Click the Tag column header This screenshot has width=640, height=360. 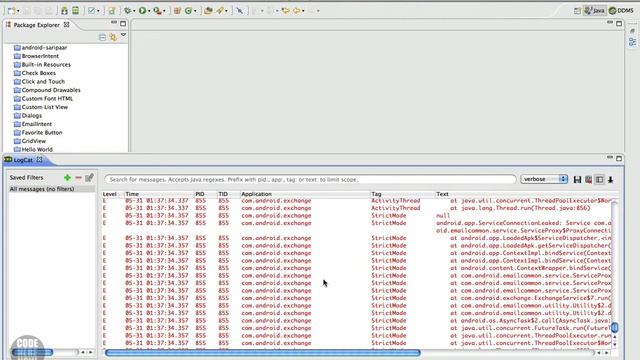[402, 194]
